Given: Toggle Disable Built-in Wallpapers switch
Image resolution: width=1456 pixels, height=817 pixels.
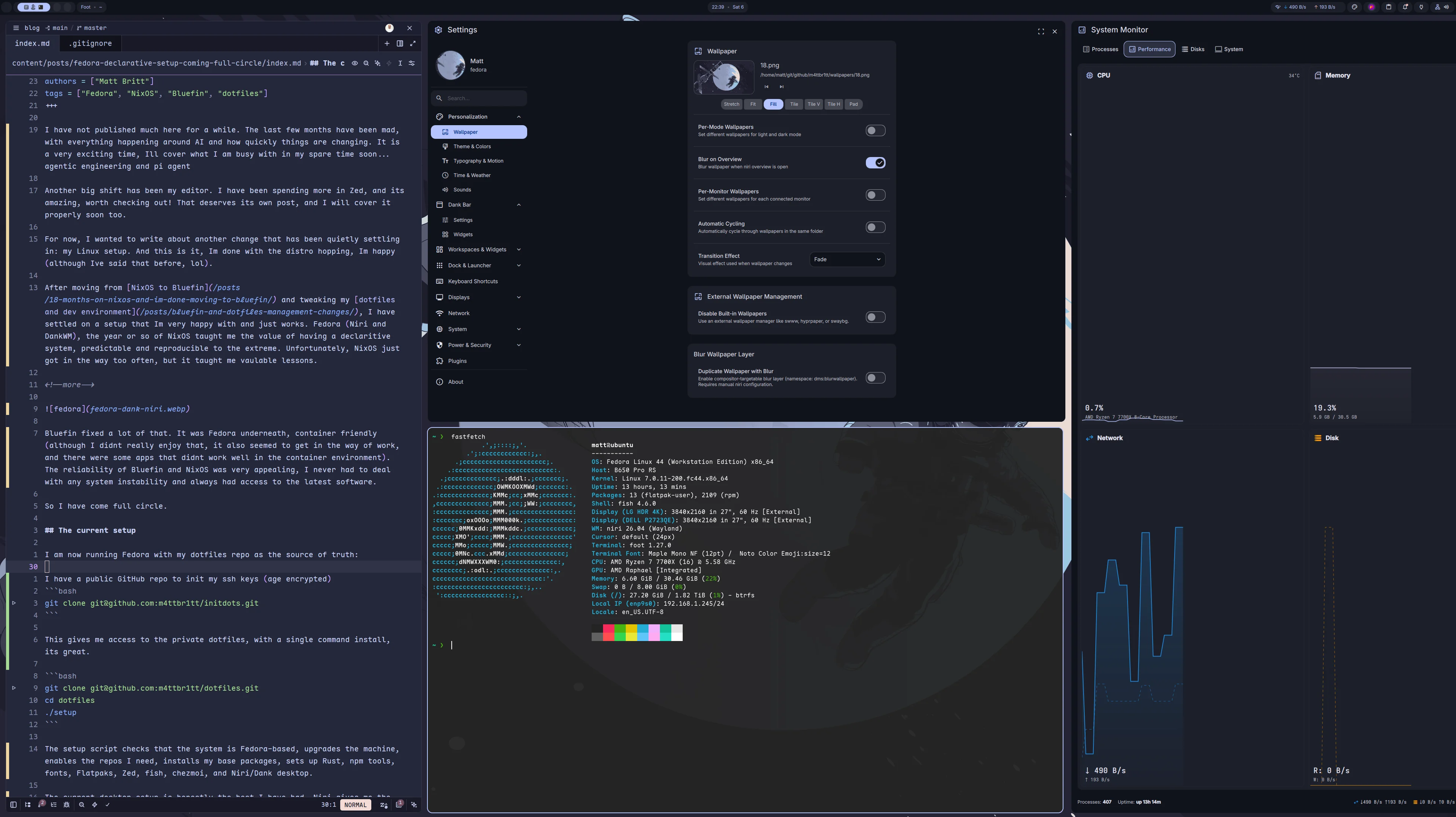Looking at the screenshot, I should [x=875, y=317].
